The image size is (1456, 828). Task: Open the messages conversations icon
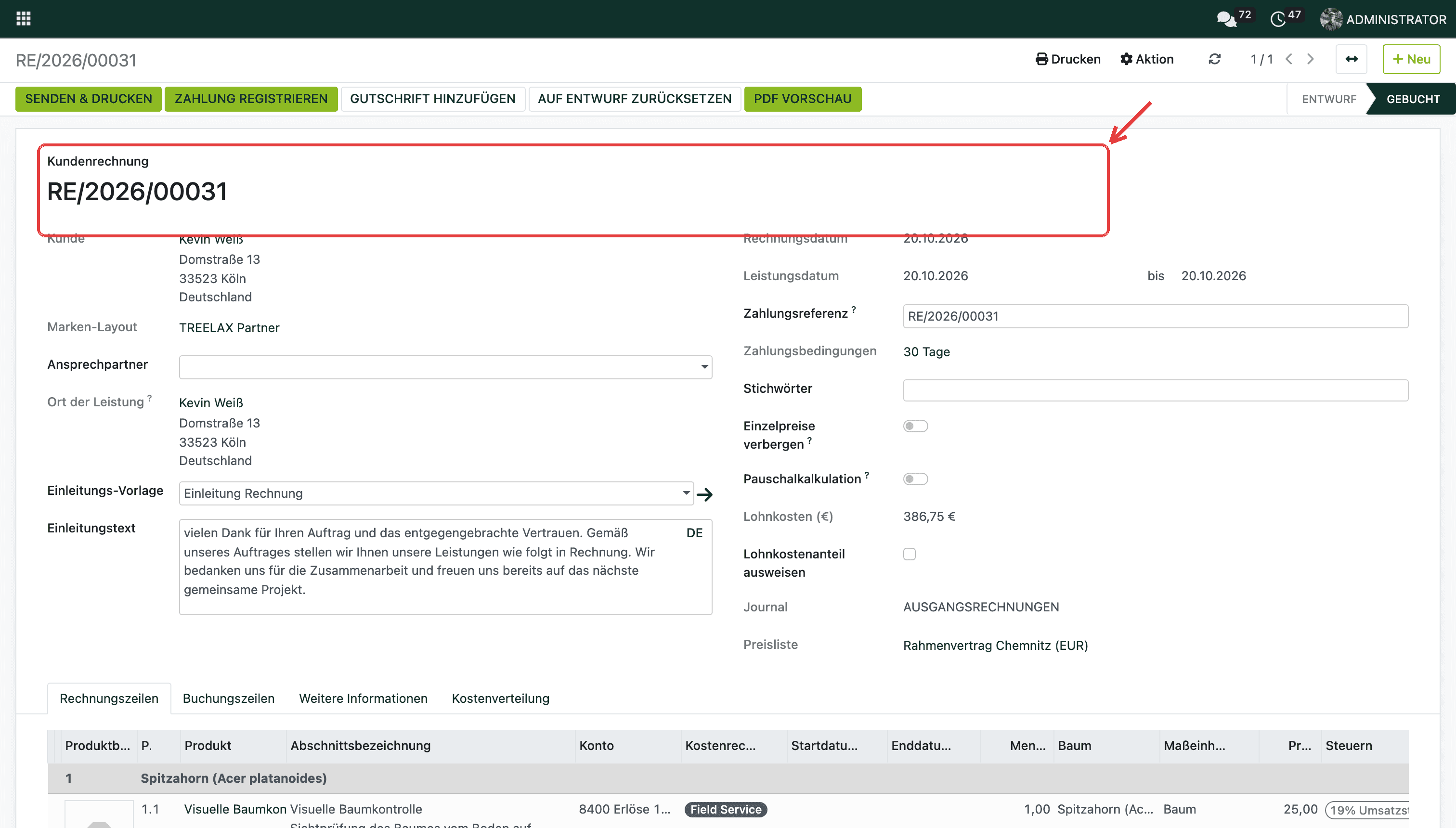click(1226, 19)
